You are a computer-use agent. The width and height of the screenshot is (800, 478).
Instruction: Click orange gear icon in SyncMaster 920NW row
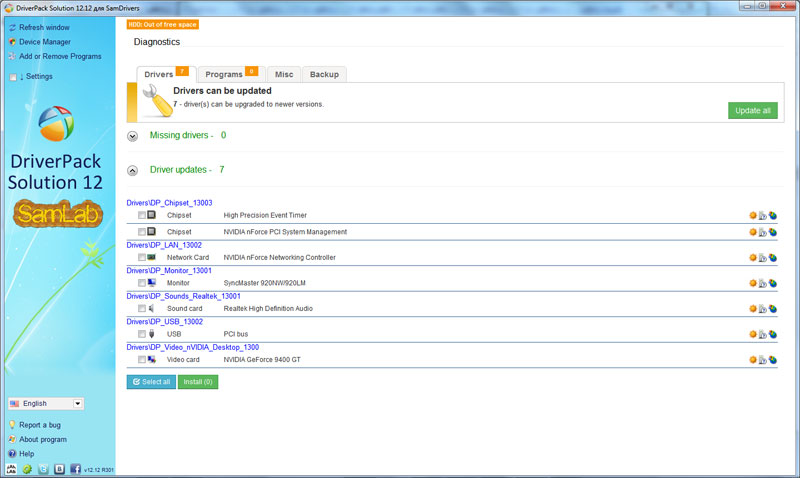753,283
